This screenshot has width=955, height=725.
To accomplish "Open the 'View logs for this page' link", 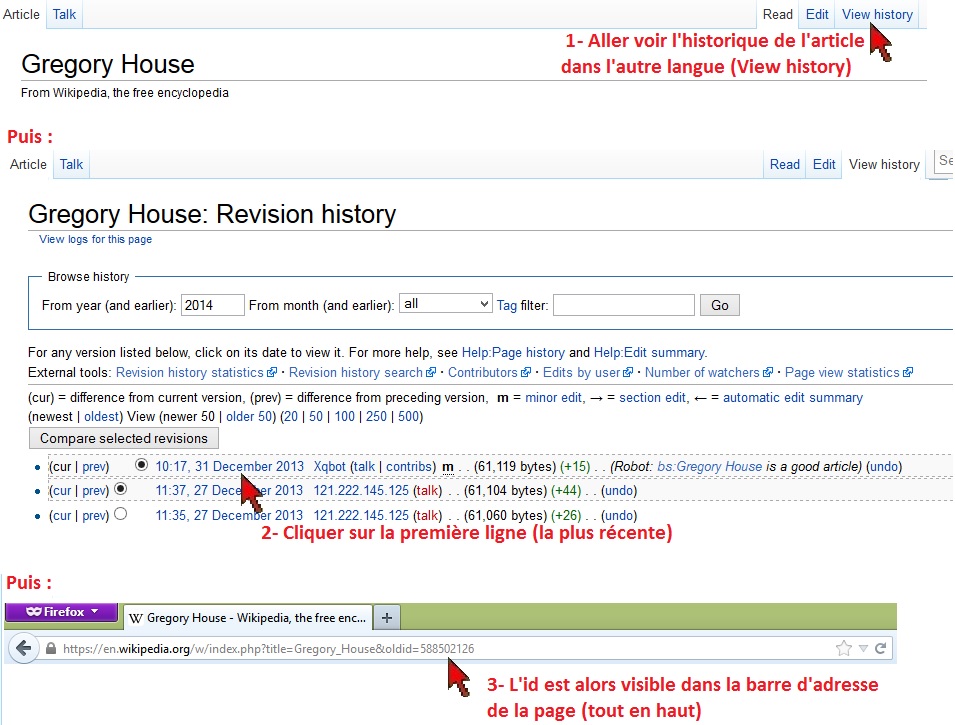I will point(96,239).
